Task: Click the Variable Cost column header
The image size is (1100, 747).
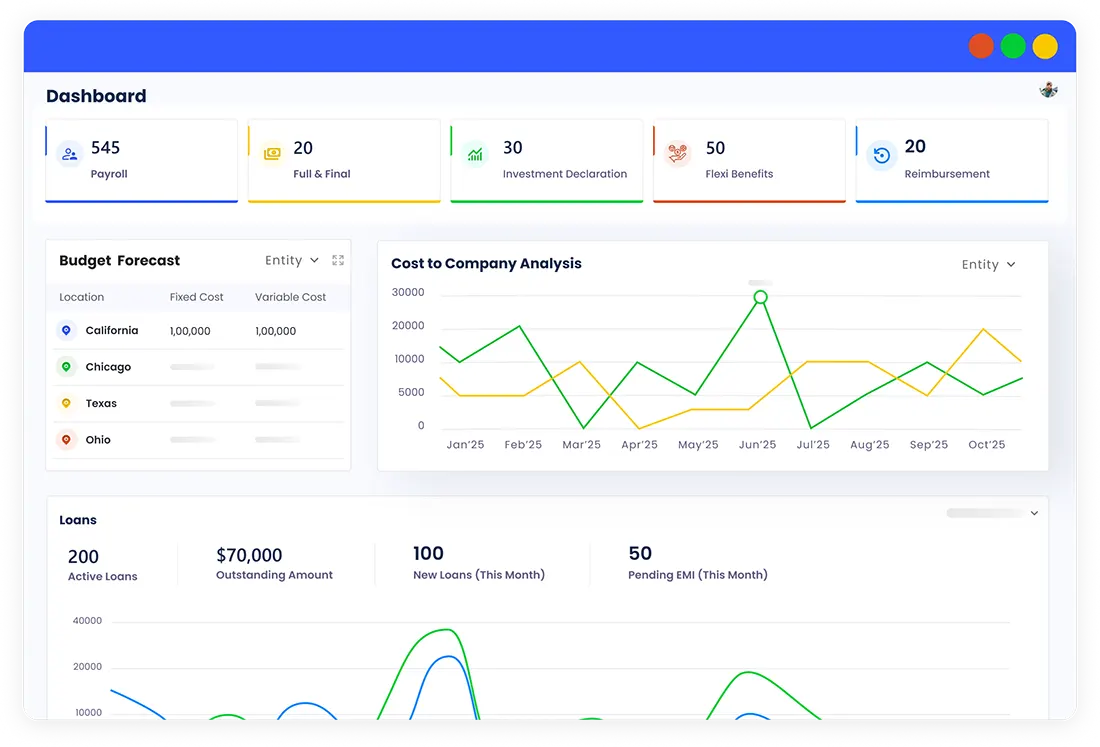Action: (x=290, y=297)
